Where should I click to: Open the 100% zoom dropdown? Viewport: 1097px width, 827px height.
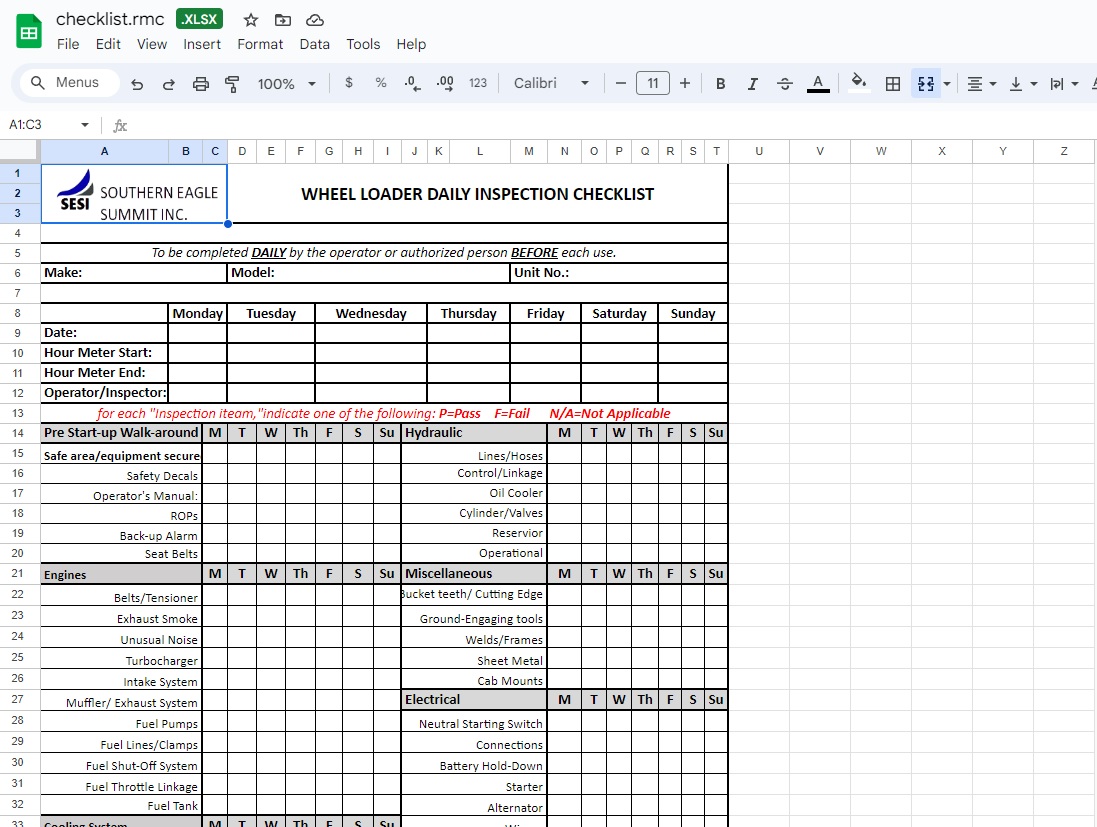point(286,84)
